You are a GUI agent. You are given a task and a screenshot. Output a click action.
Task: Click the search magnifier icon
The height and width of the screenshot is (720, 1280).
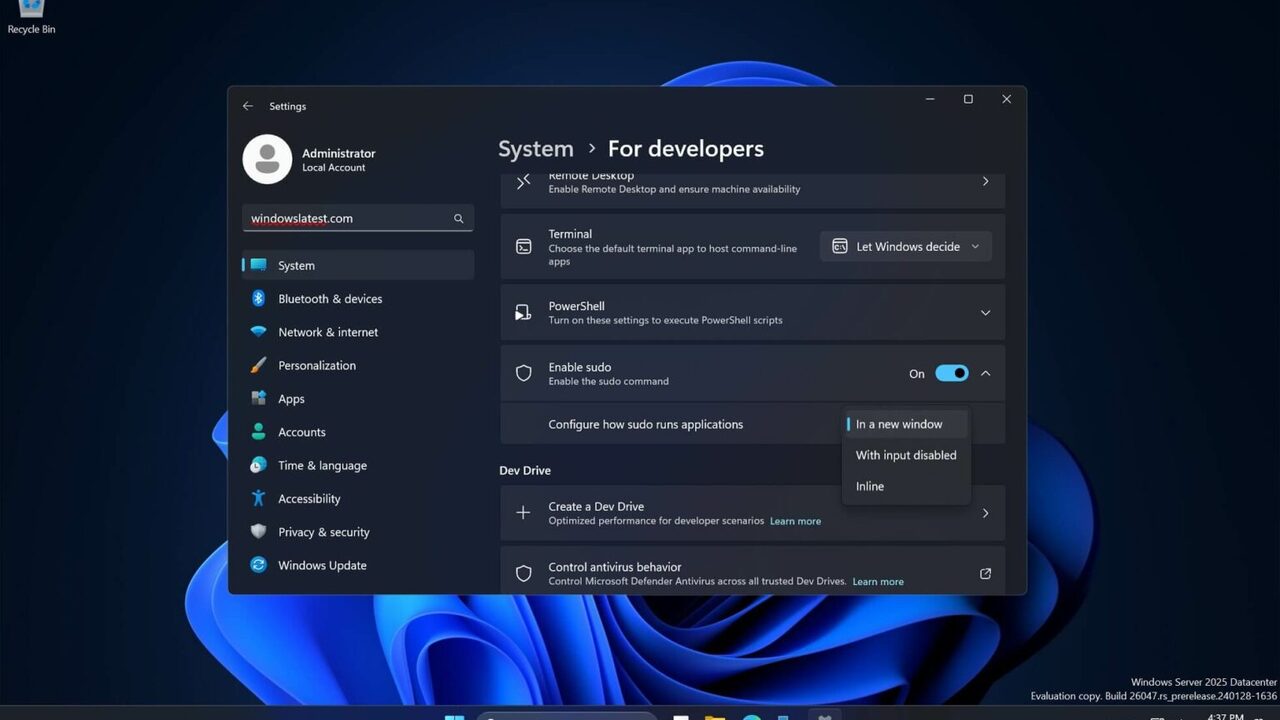[459, 219]
